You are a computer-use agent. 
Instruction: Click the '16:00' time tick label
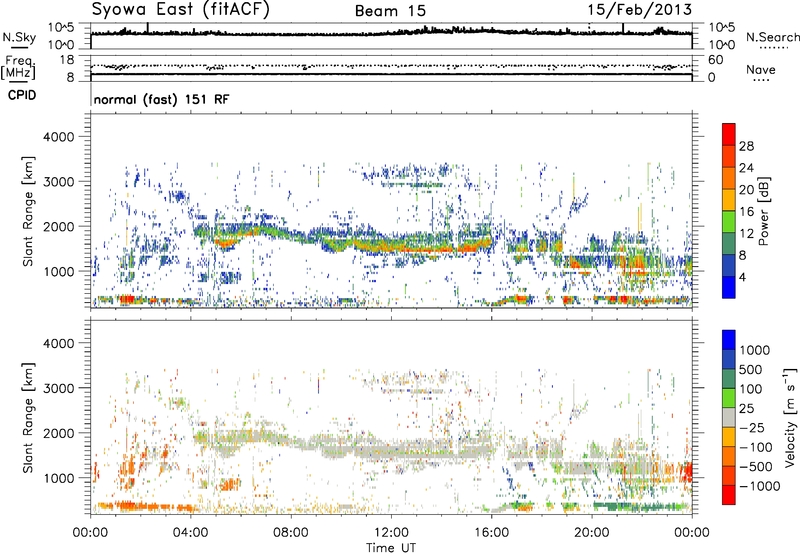tap(491, 533)
